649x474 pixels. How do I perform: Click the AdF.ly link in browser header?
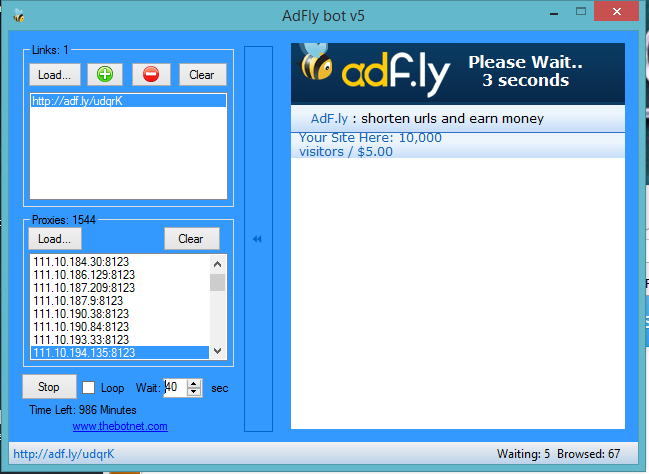(x=329, y=119)
